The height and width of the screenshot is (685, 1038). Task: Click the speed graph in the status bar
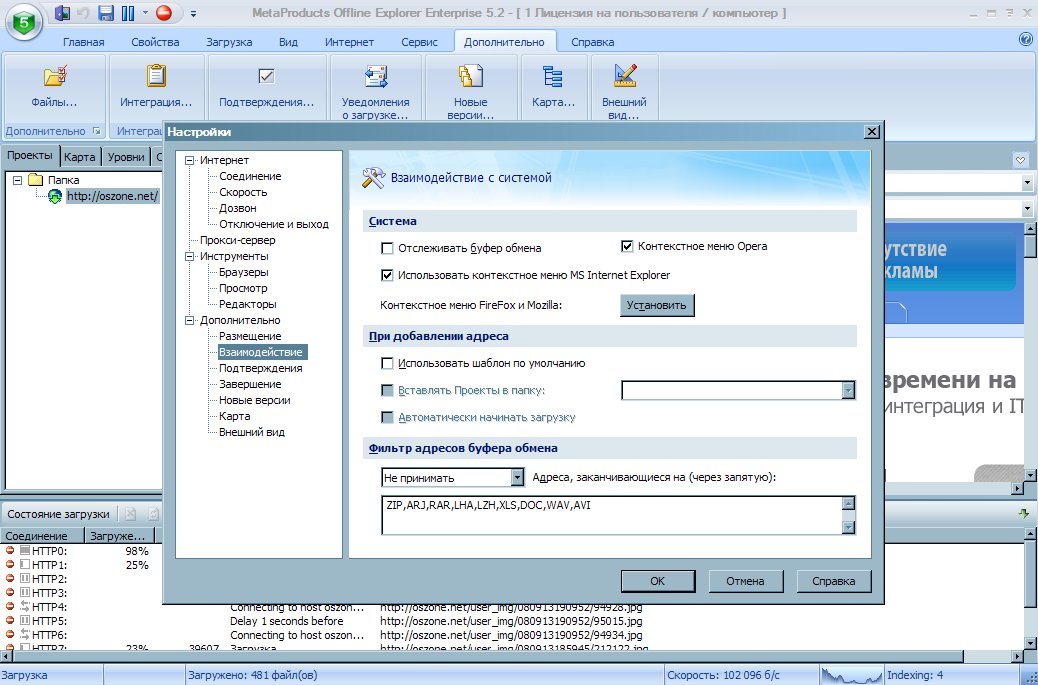click(x=851, y=675)
